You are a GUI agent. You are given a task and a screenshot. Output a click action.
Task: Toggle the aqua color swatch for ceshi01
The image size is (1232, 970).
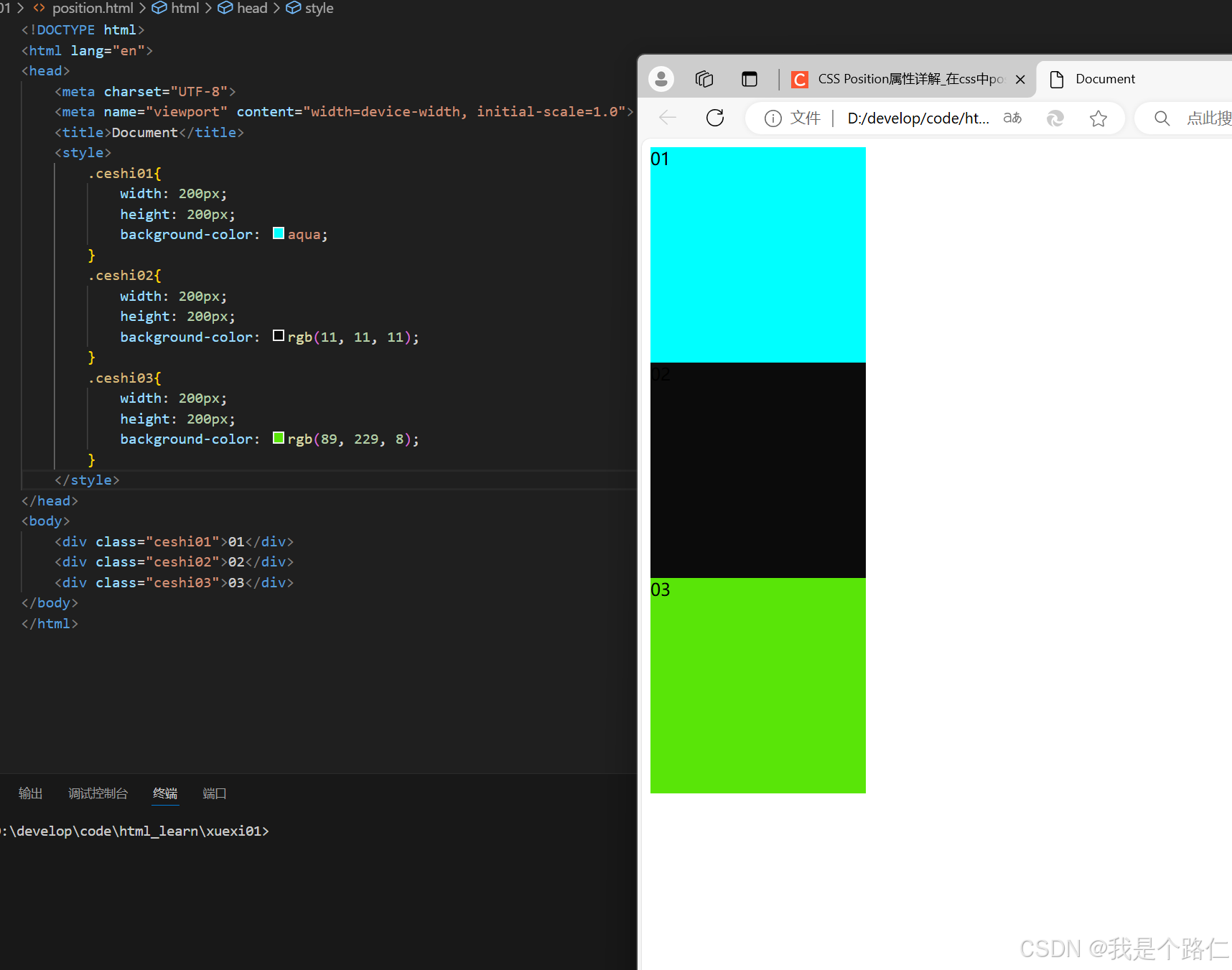[278, 233]
